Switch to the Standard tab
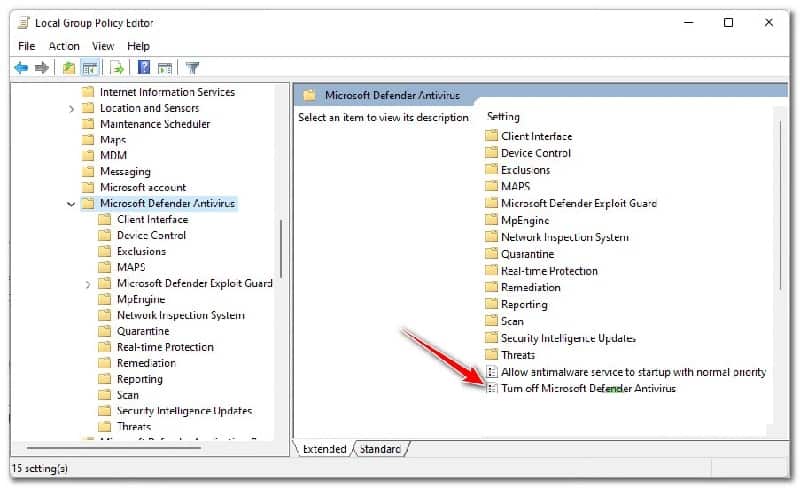The height and width of the screenshot is (488, 800). coord(380,449)
